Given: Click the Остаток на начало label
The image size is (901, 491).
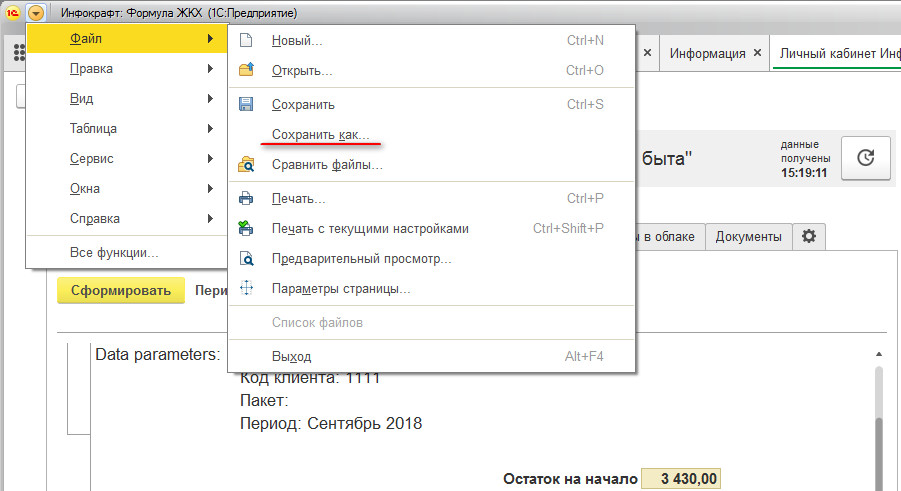Looking at the screenshot, I should coord(570,479).
